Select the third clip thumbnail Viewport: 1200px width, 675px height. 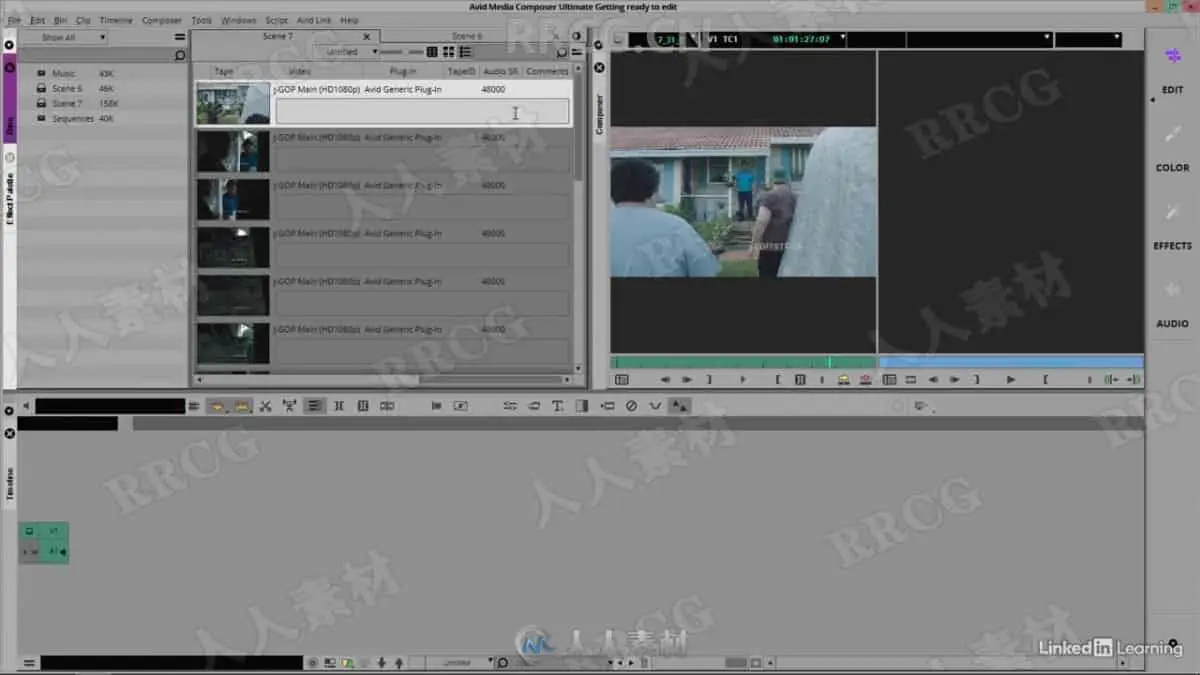point(233,199)
